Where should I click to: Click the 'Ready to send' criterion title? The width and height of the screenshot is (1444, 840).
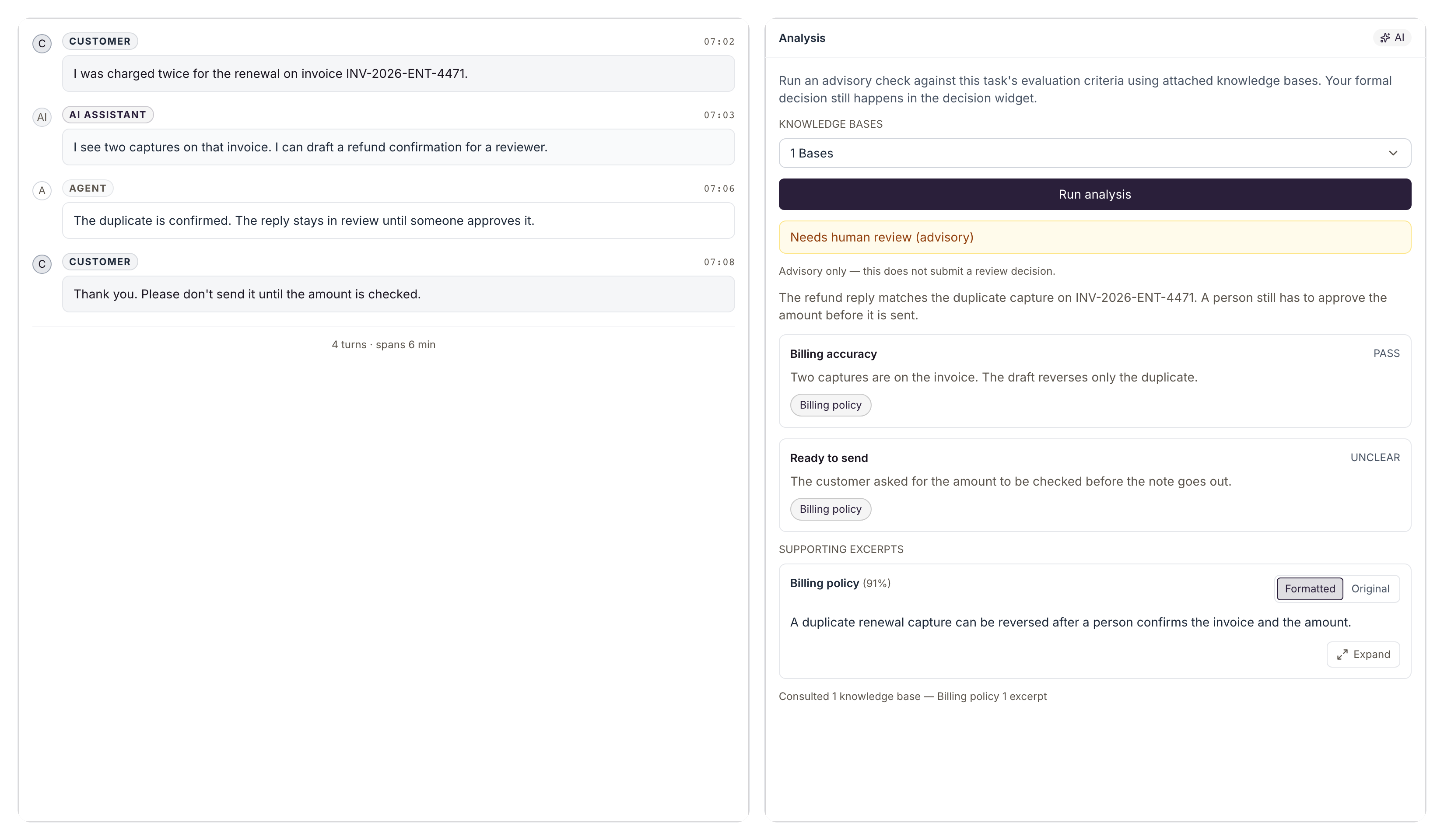pos(829,458)
